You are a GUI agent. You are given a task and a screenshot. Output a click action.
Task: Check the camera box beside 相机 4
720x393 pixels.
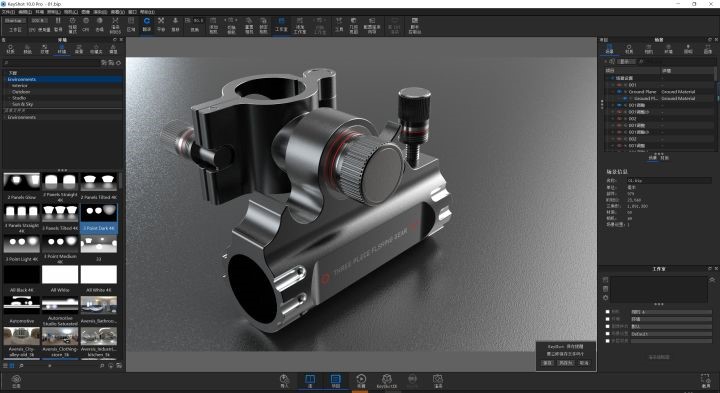(x=608, y=312)
